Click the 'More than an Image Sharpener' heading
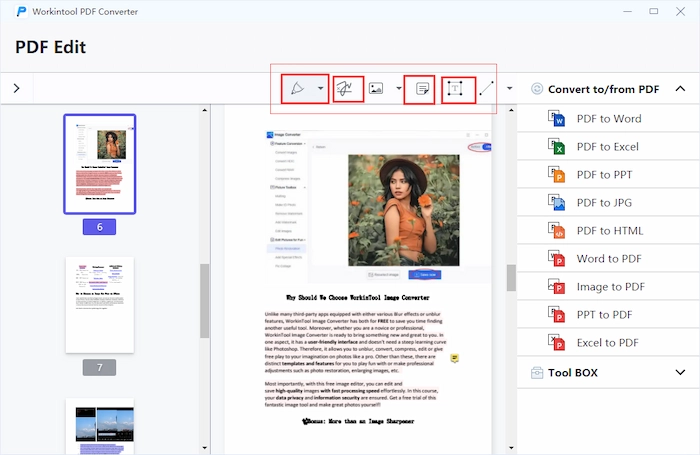 point(358,421)
